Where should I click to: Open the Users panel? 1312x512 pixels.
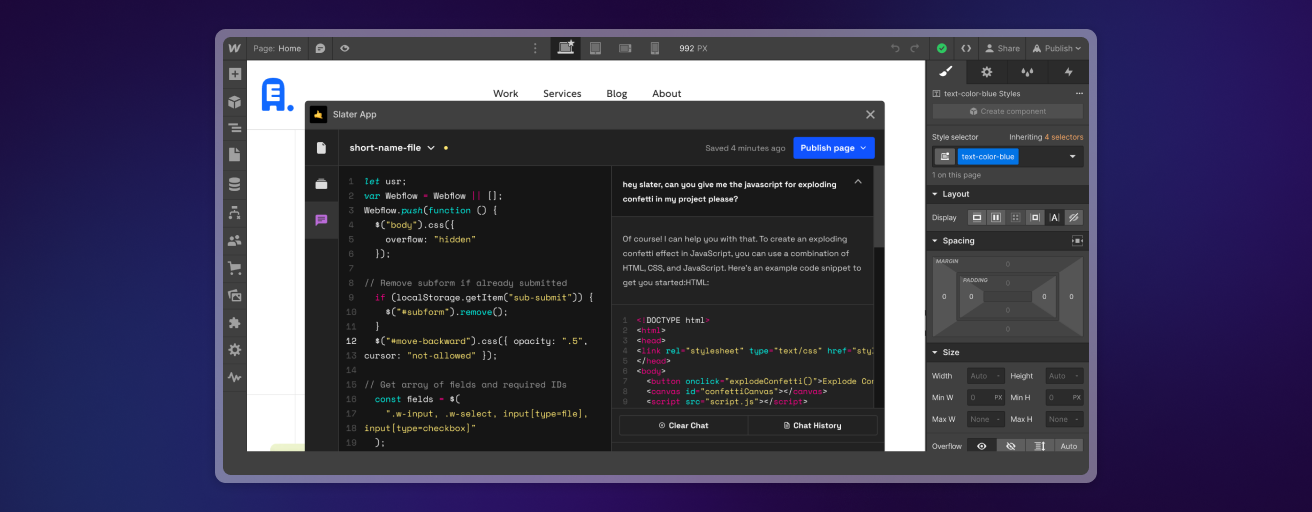pos(234,240)
